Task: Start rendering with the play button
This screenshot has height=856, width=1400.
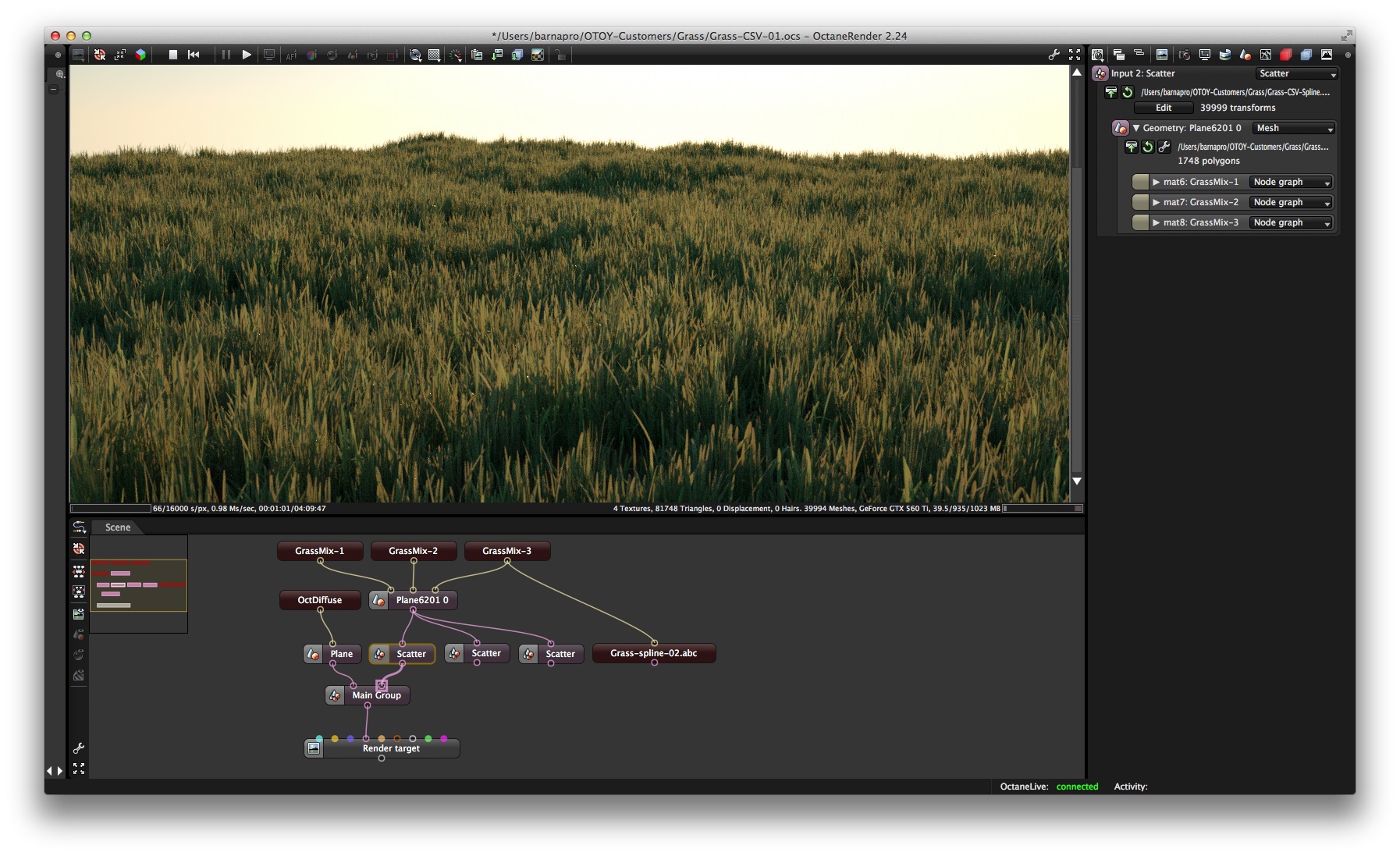Action: tap(247, 55)
